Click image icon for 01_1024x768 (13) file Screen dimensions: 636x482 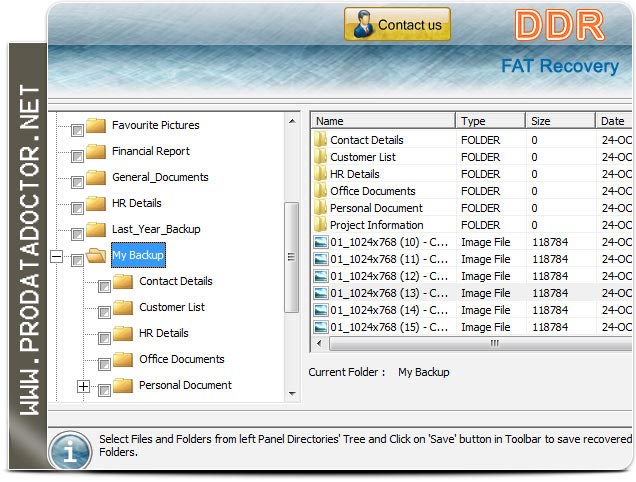[x=321, y=293]
